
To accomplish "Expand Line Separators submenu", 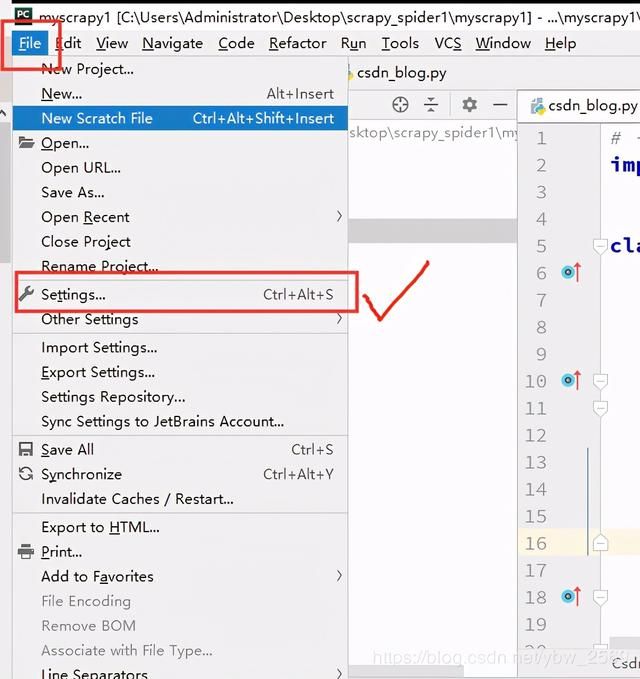I will (180, 673).
